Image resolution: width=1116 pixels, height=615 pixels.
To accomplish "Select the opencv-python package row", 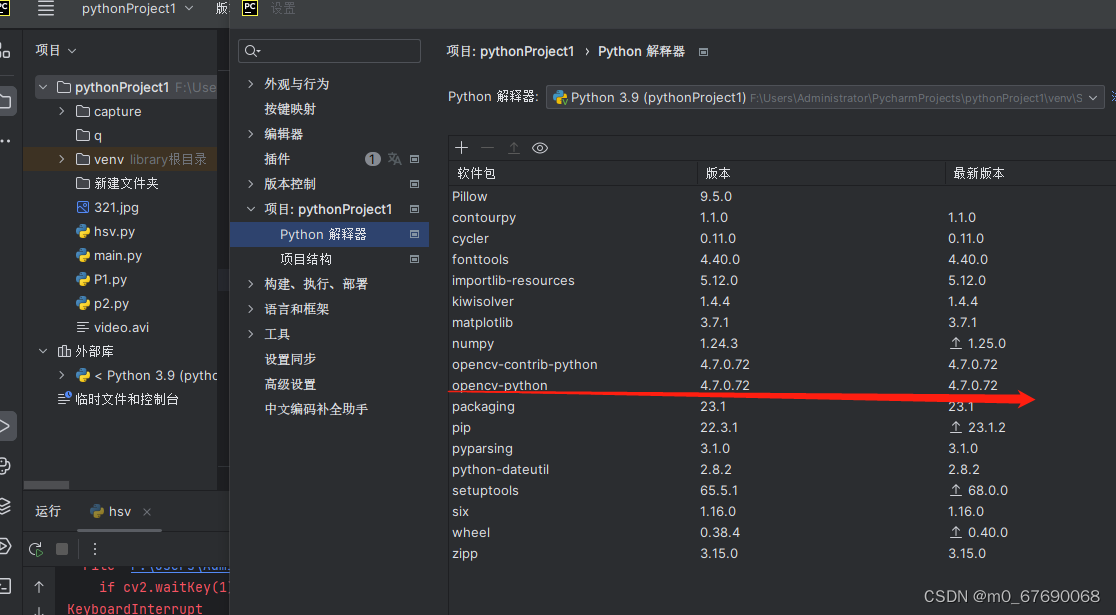I will click(x=782, y=385).
